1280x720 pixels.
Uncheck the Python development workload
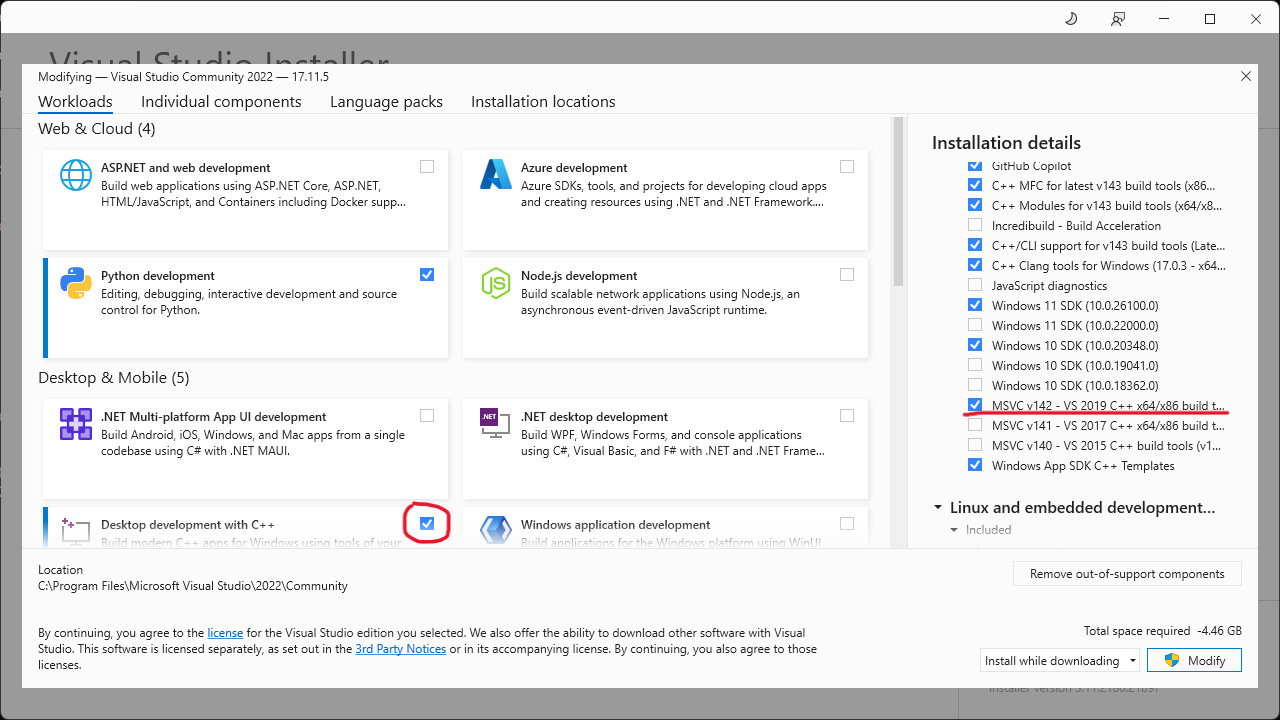point(427,275)
